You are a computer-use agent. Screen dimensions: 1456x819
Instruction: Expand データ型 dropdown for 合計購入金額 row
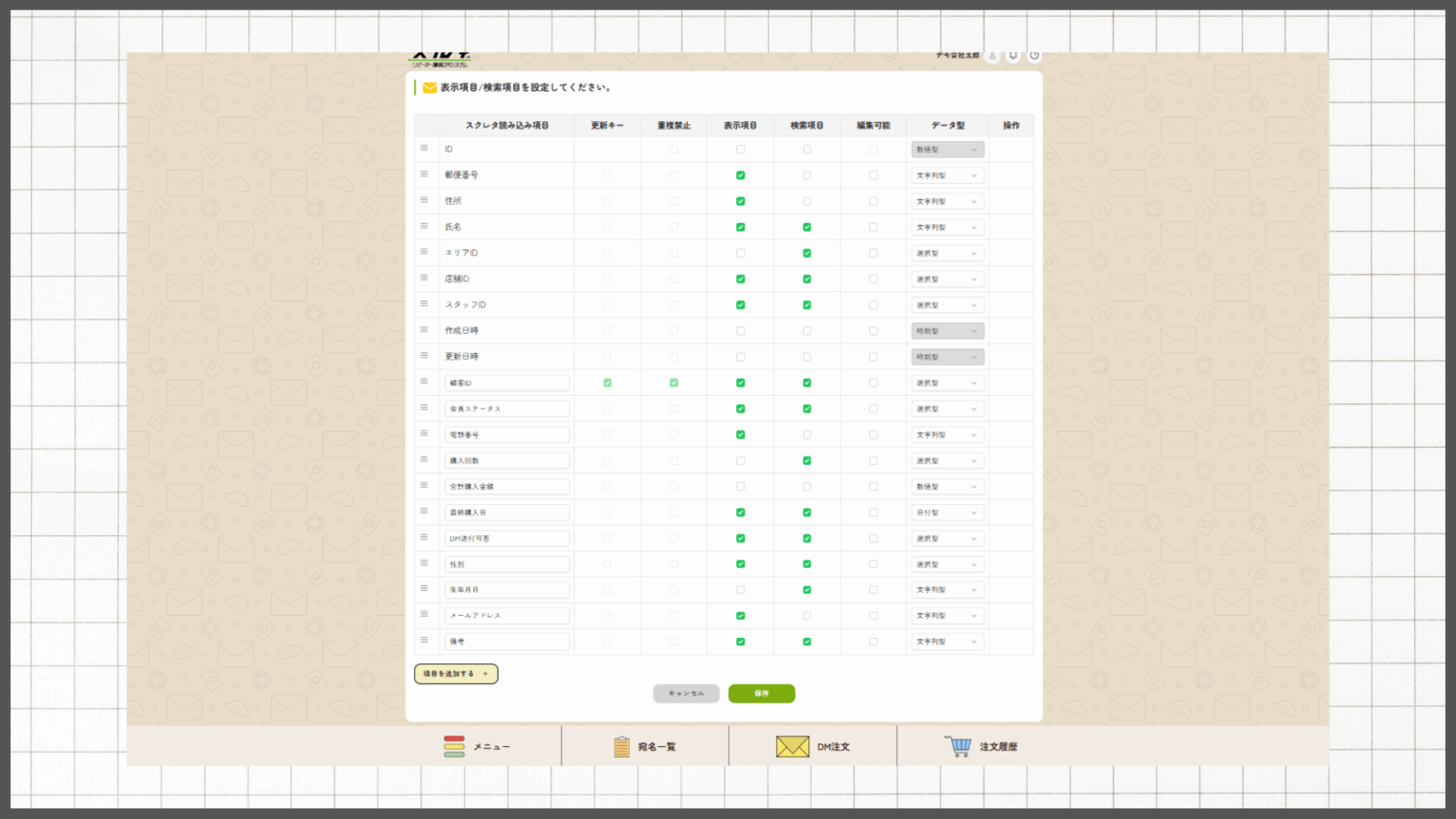(947, 487)
